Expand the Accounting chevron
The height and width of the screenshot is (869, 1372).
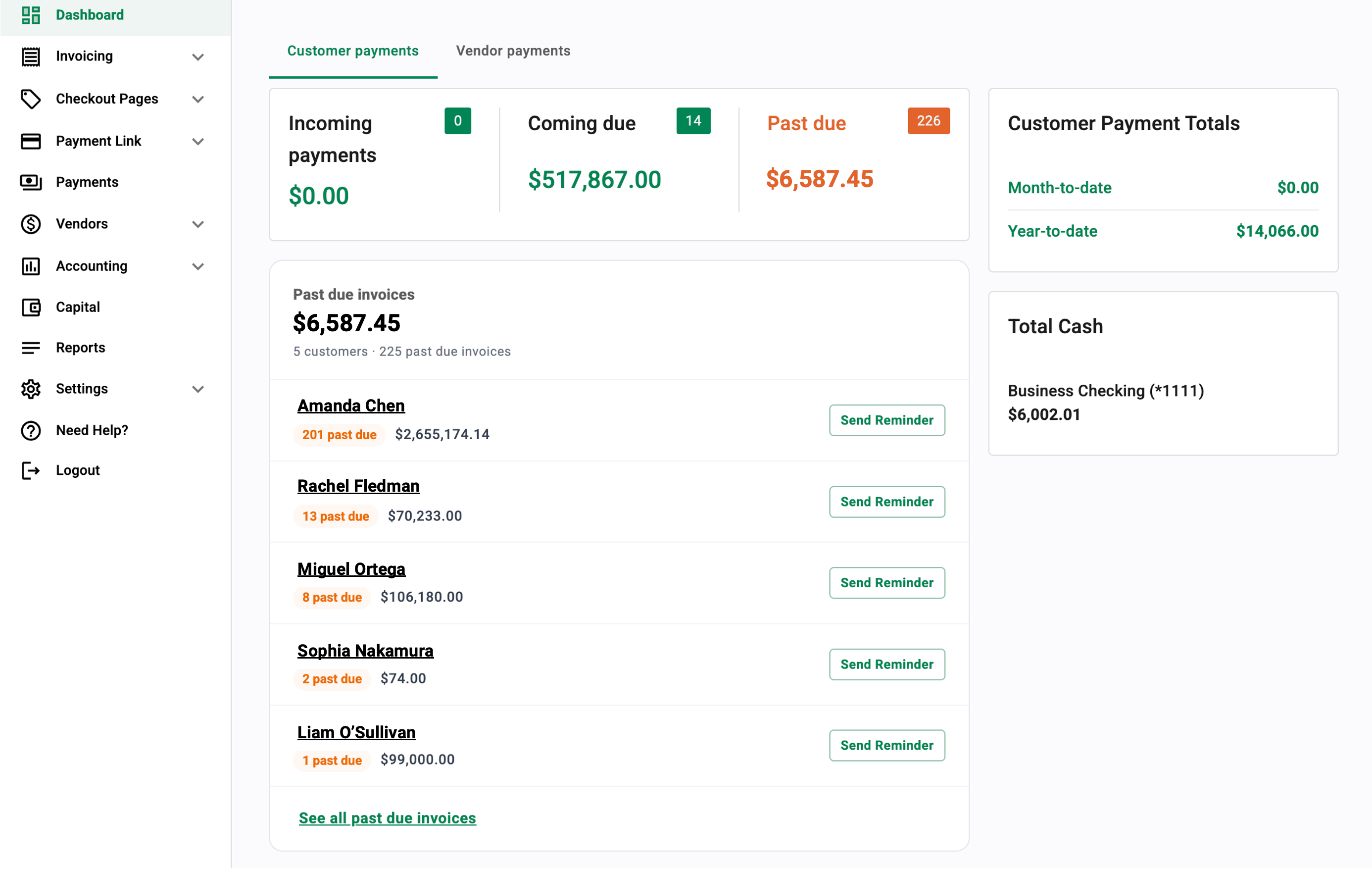pyautogui.click(x=197, y=267)
